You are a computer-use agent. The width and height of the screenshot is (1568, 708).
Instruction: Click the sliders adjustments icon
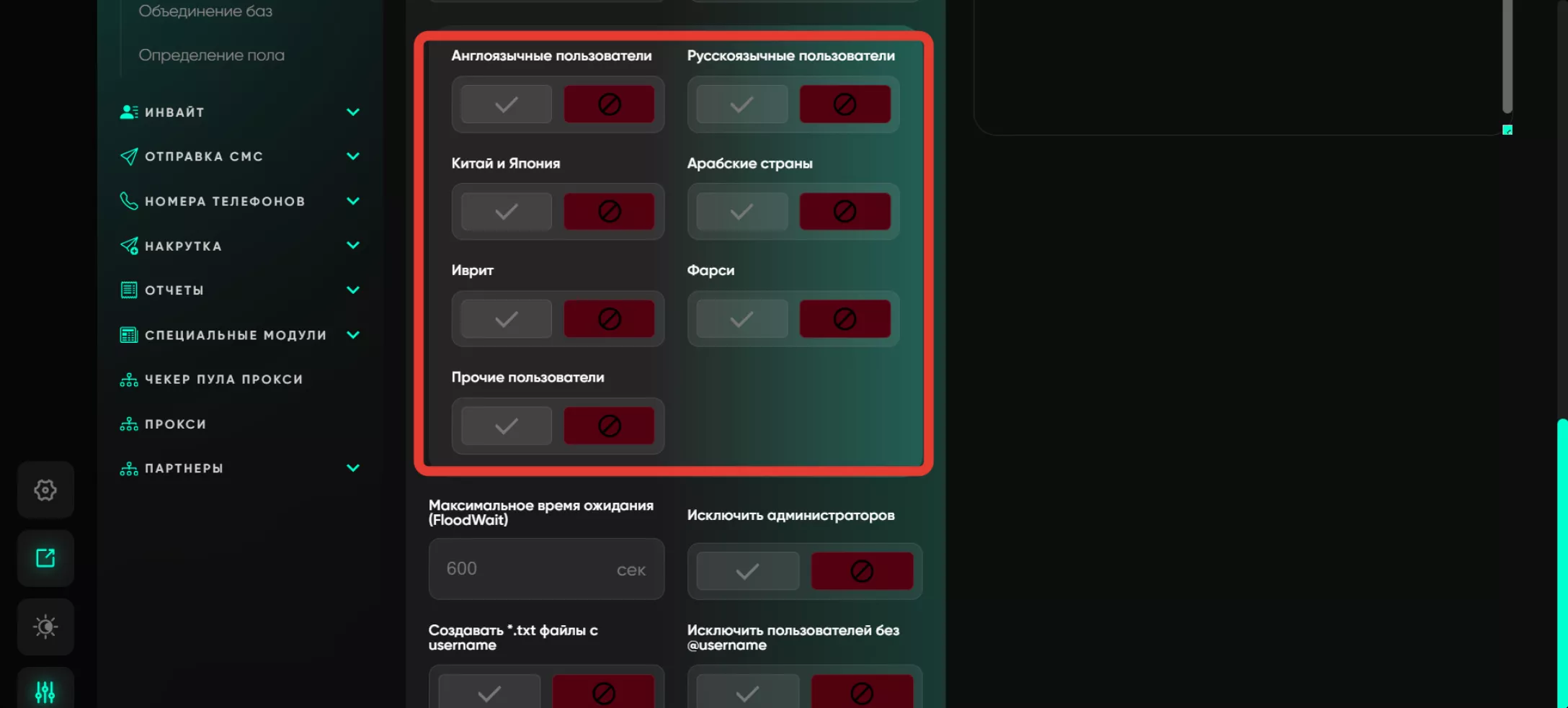[45, 691]
